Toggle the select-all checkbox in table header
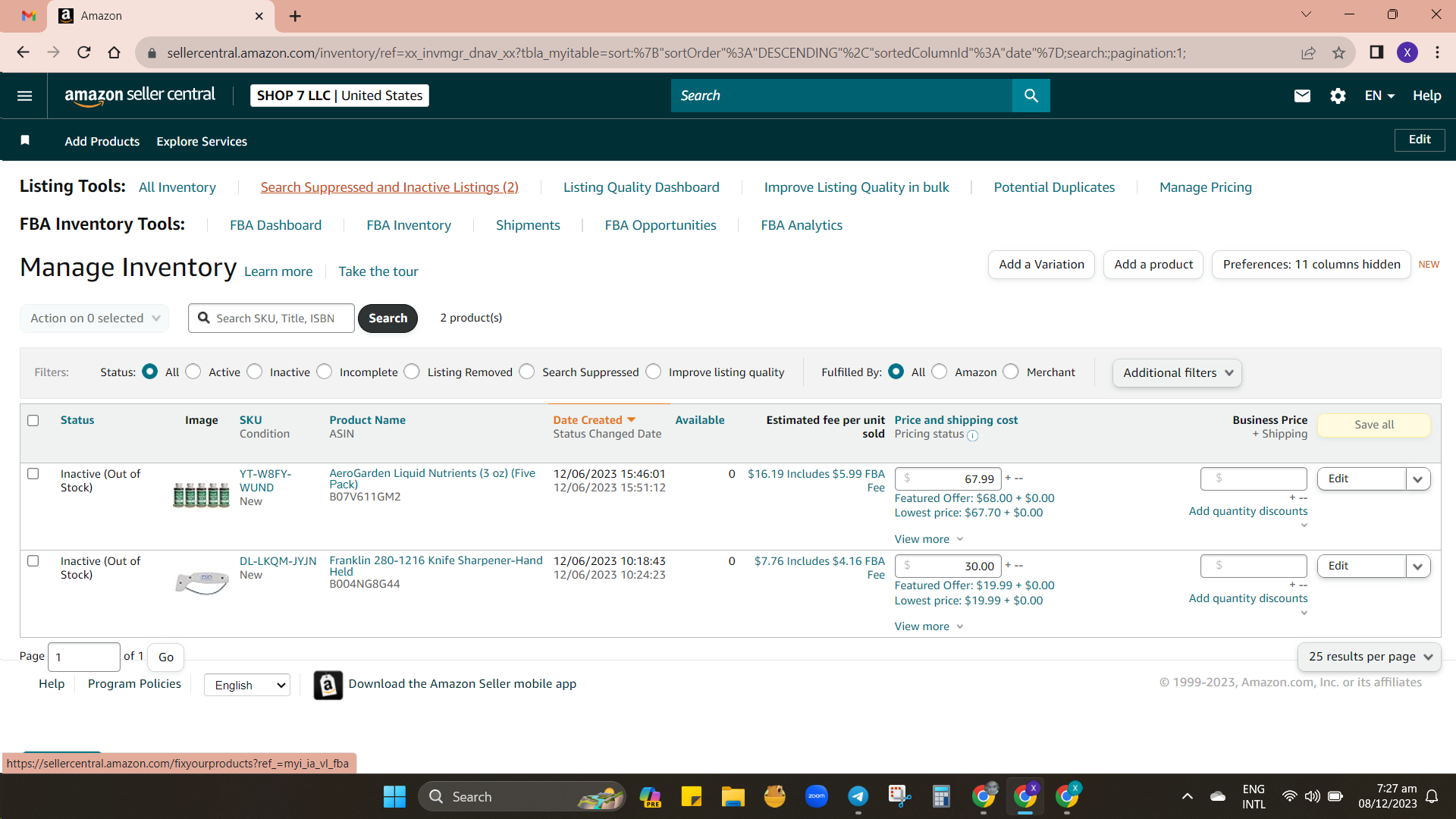The image size is (1456, 819). (x=33, y=420)
